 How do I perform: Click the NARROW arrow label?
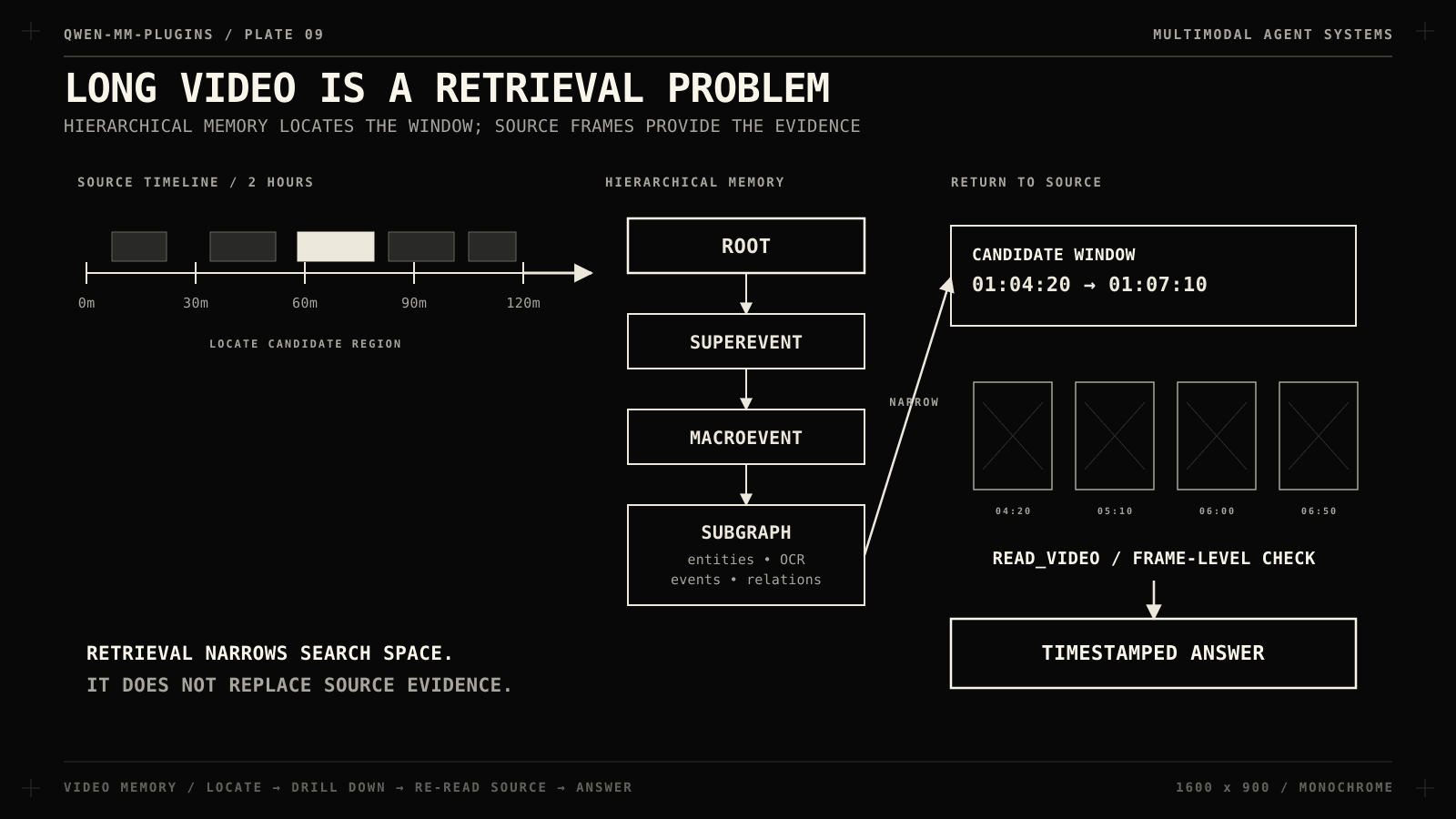[x=914, y=402]
